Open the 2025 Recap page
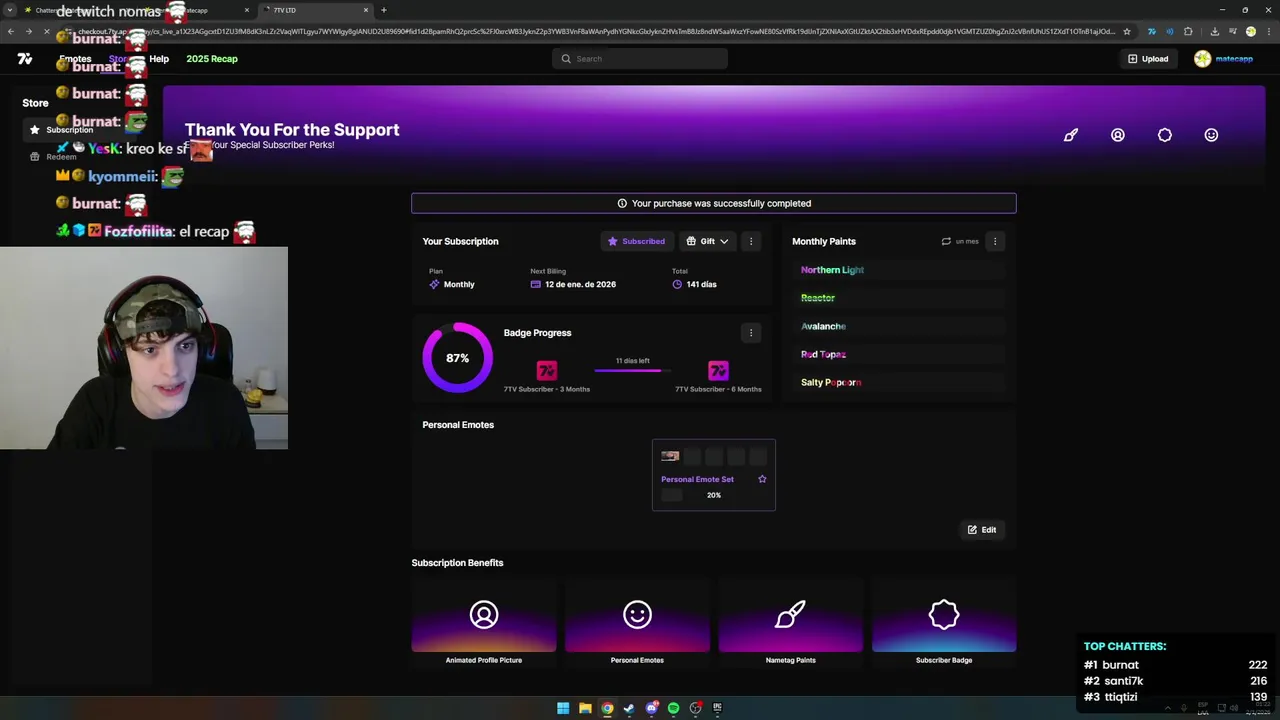Viewport: 1280px width, 720px height. coord(212,59)
